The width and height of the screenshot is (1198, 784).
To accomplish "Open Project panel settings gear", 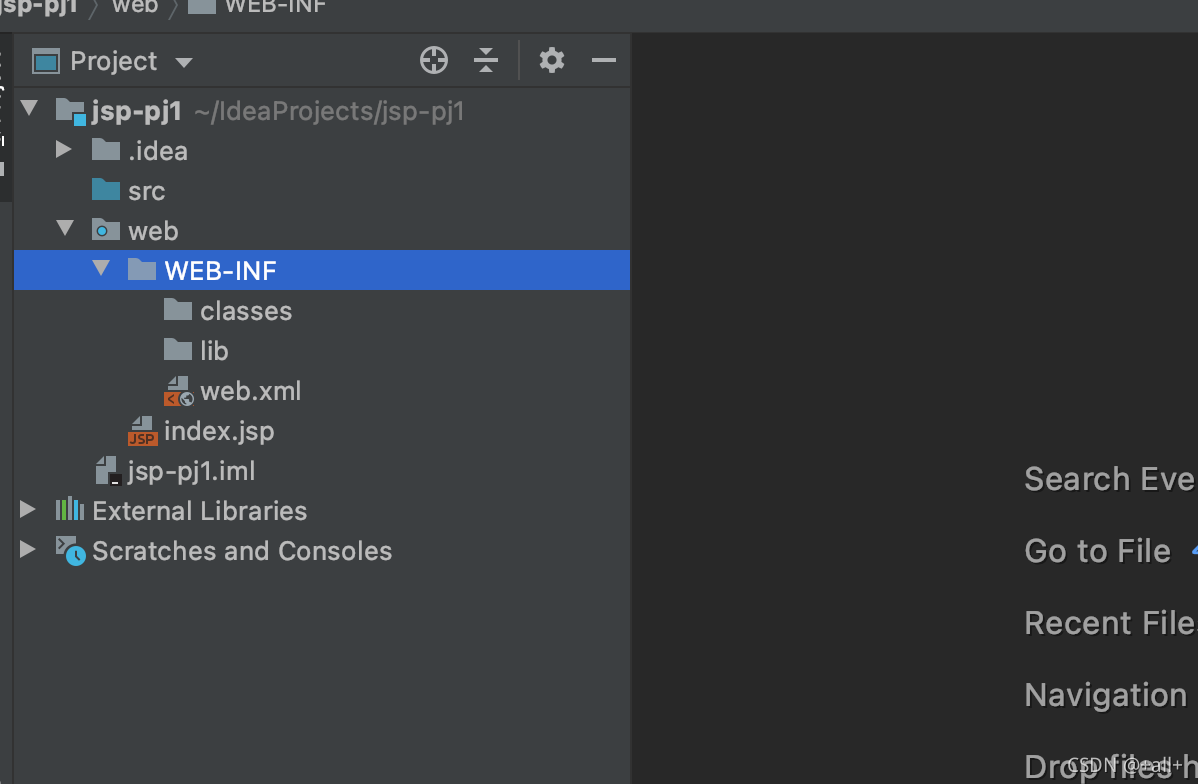I will 552,60.
